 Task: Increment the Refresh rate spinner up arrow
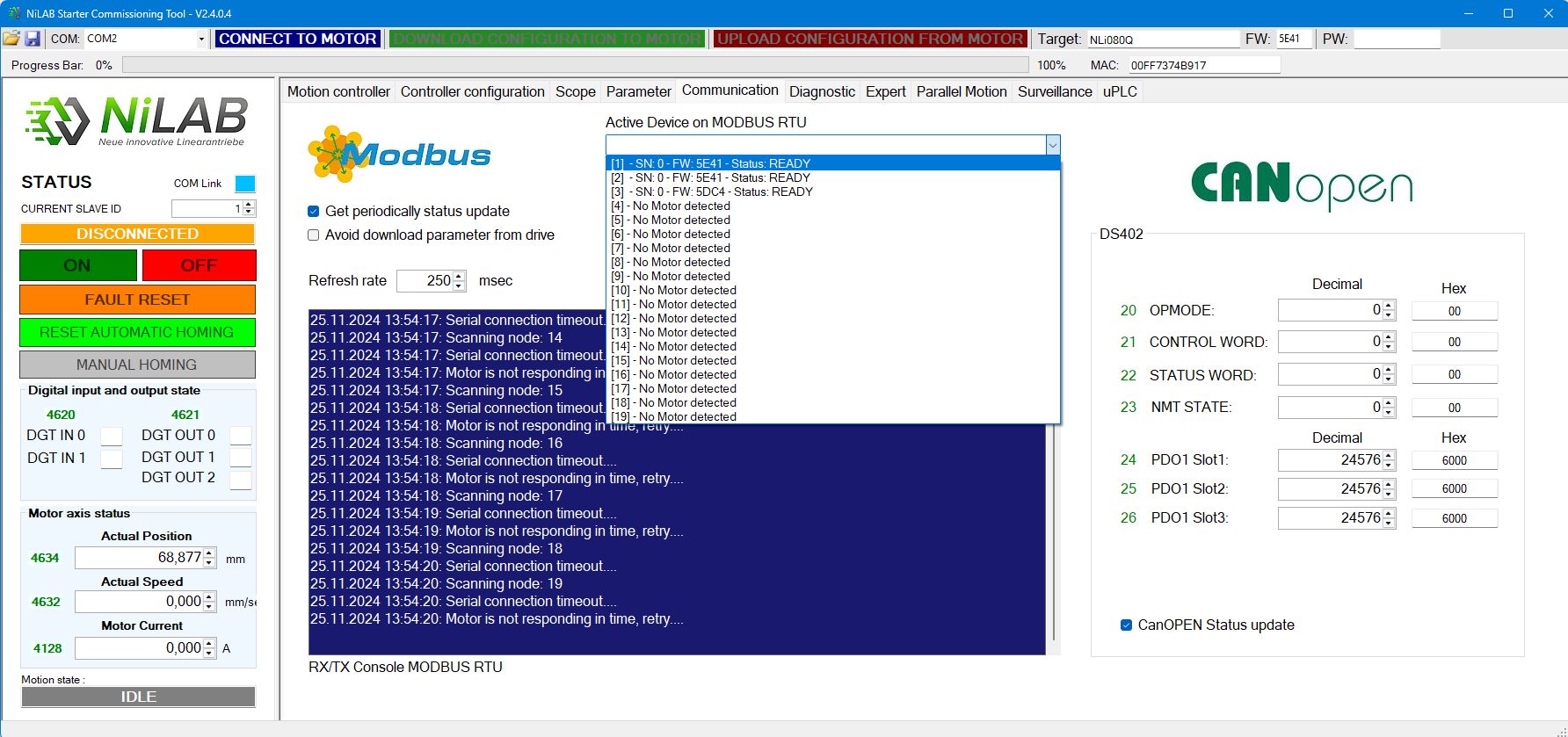coord(459,276)
